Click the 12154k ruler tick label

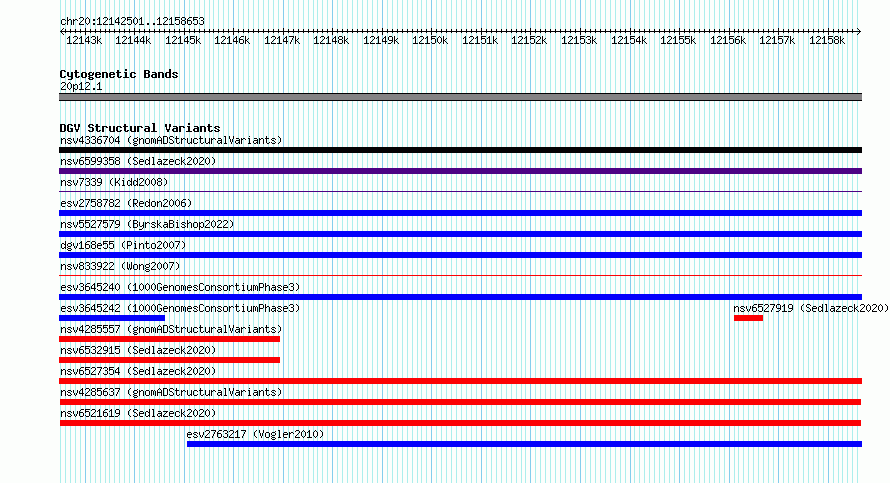(x=629, y=40)
